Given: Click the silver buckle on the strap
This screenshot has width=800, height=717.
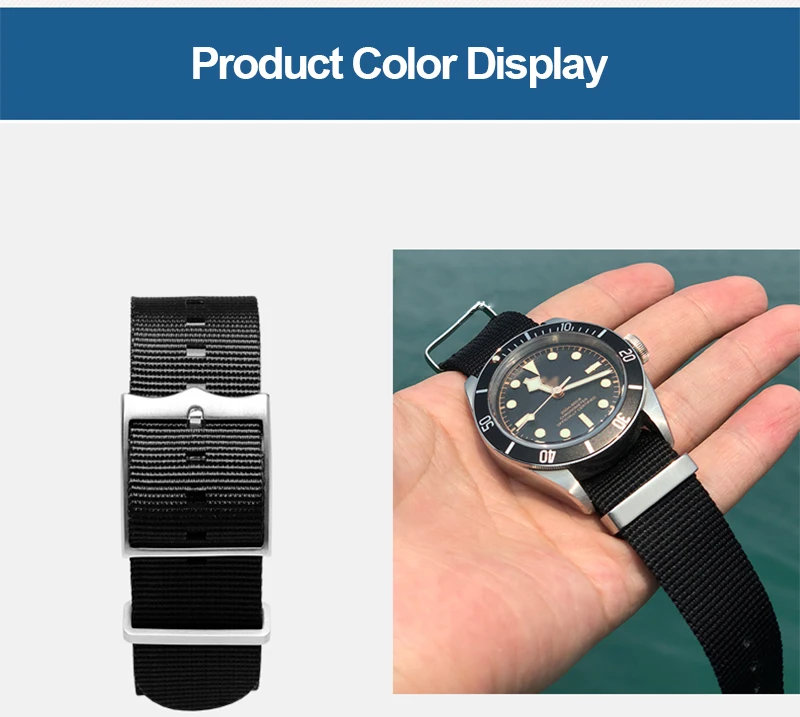Looking at the screenshot, I should click(196, 472).
